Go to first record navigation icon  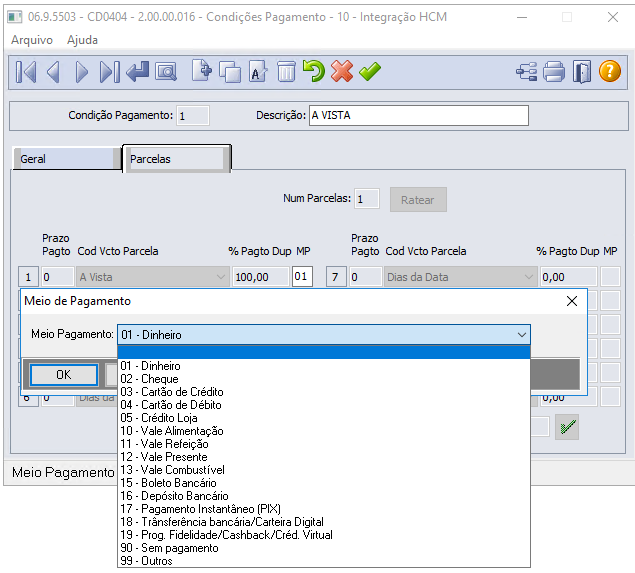(x=26, y=72)
